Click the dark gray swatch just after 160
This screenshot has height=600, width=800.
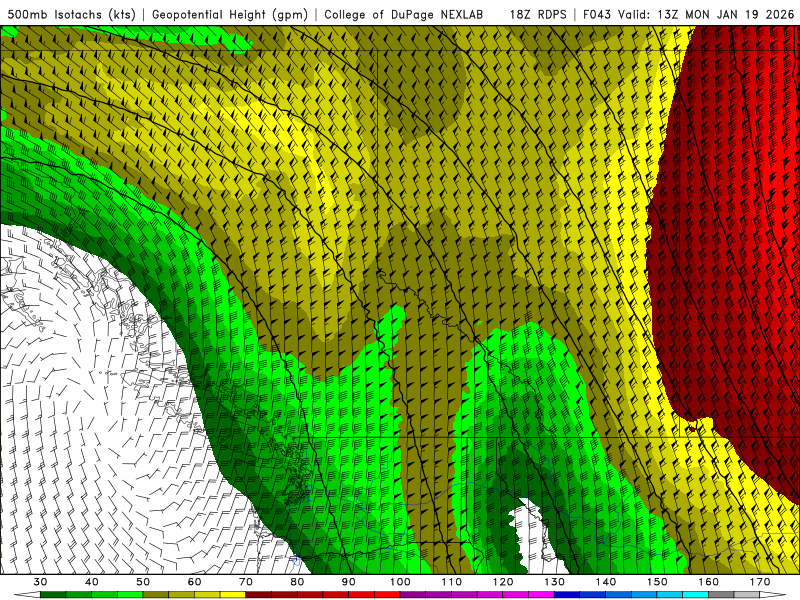(x=721, y=595)
